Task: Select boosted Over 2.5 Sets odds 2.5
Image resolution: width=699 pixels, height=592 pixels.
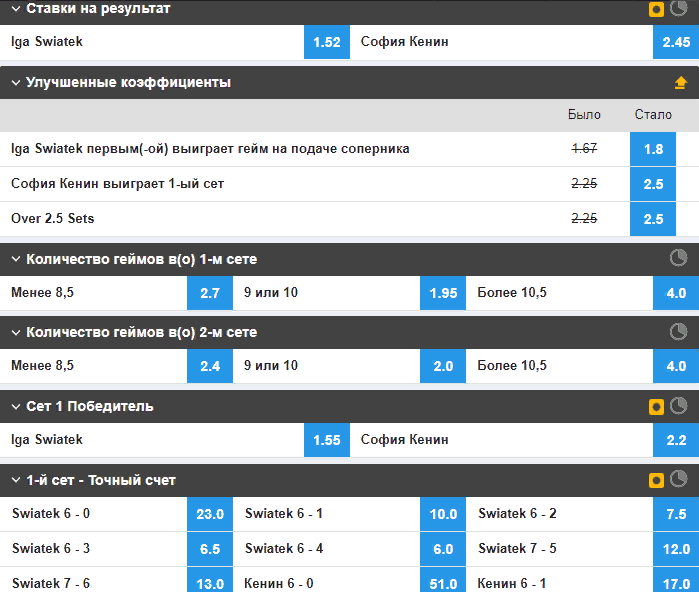Action: [x=653, y=219]
